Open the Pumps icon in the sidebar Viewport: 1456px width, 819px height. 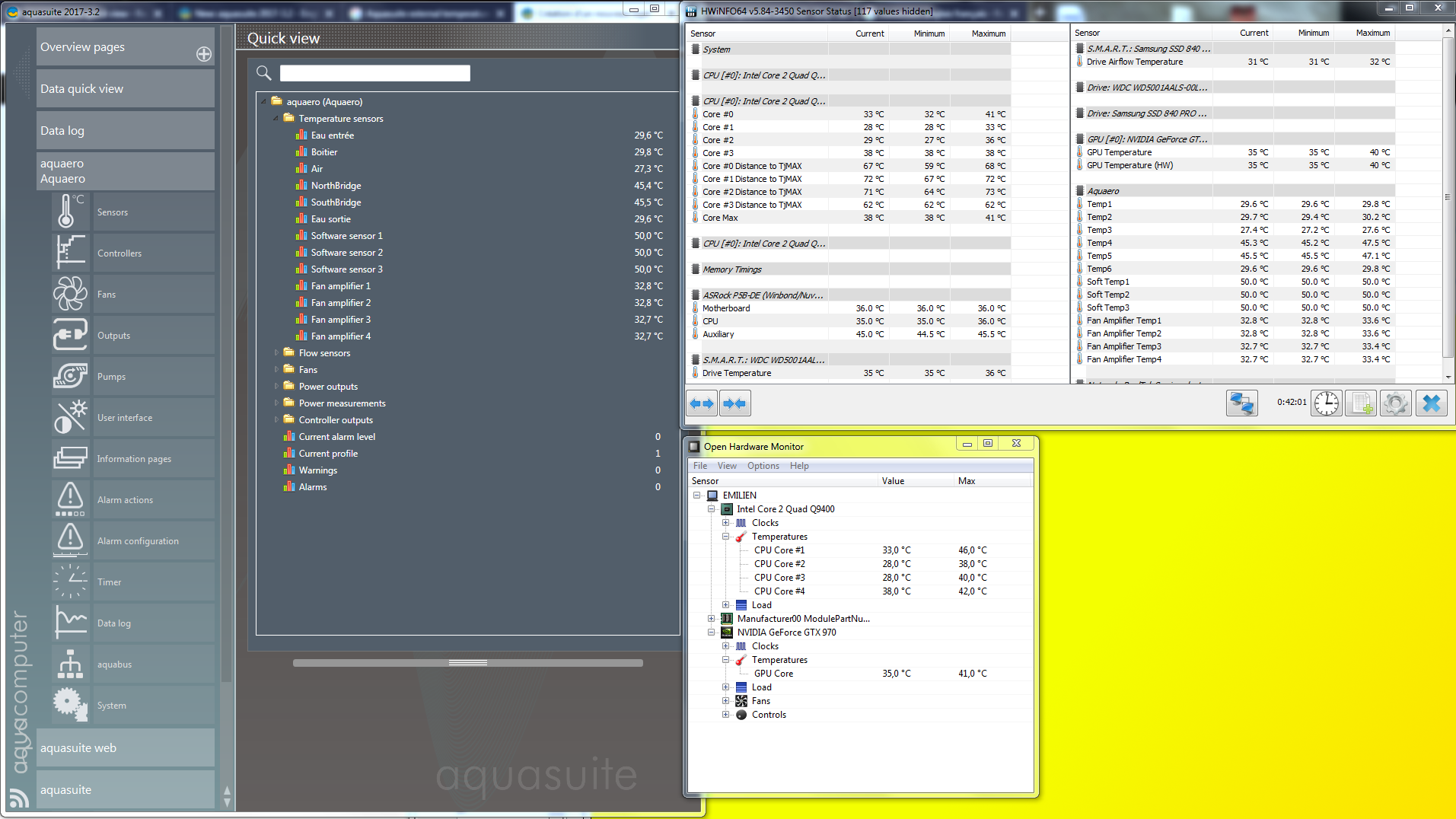pos(70,376)
